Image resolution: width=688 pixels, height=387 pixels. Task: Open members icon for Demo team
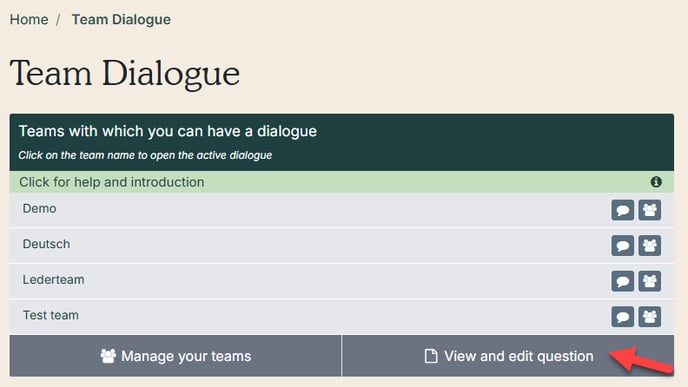click(650, 210)
